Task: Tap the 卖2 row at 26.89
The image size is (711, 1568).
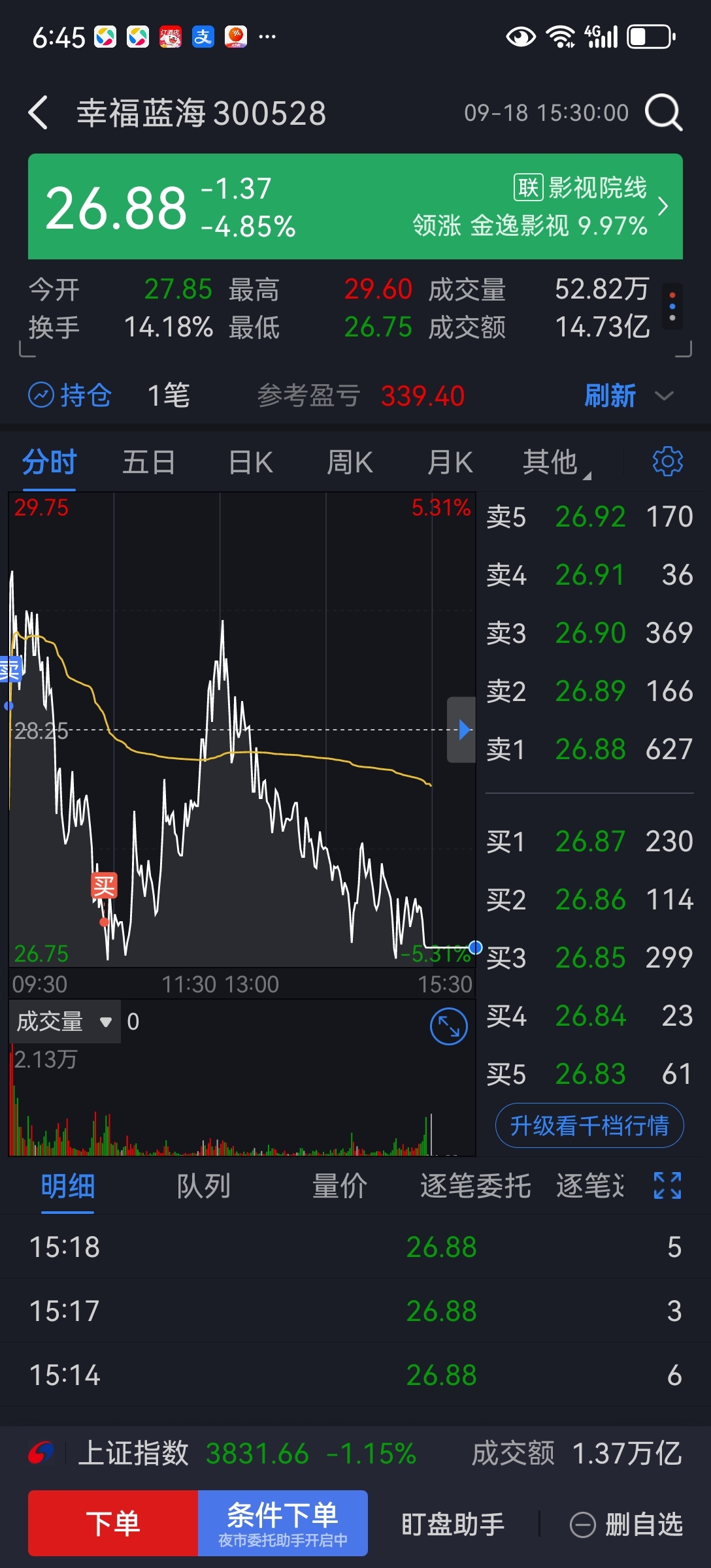Action: [589, 691]
